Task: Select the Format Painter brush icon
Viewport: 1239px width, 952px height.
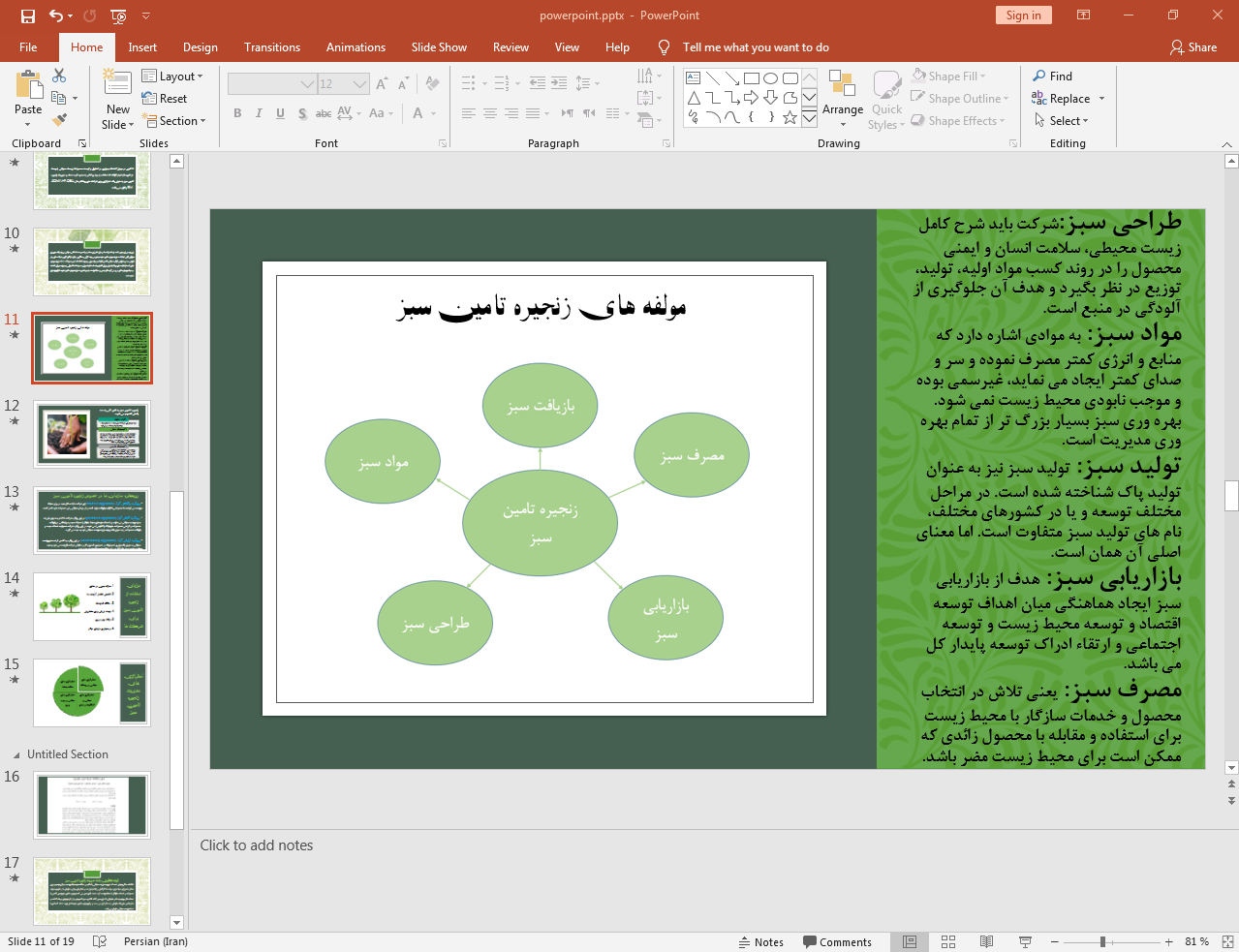Action: 59,120
